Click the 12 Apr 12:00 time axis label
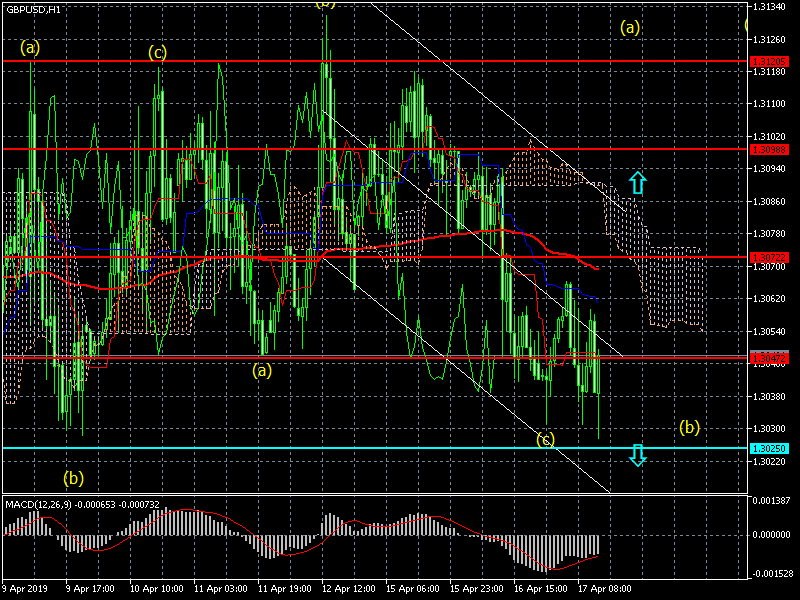The height and width of the screenshot is (600, 800). [348, 589]
